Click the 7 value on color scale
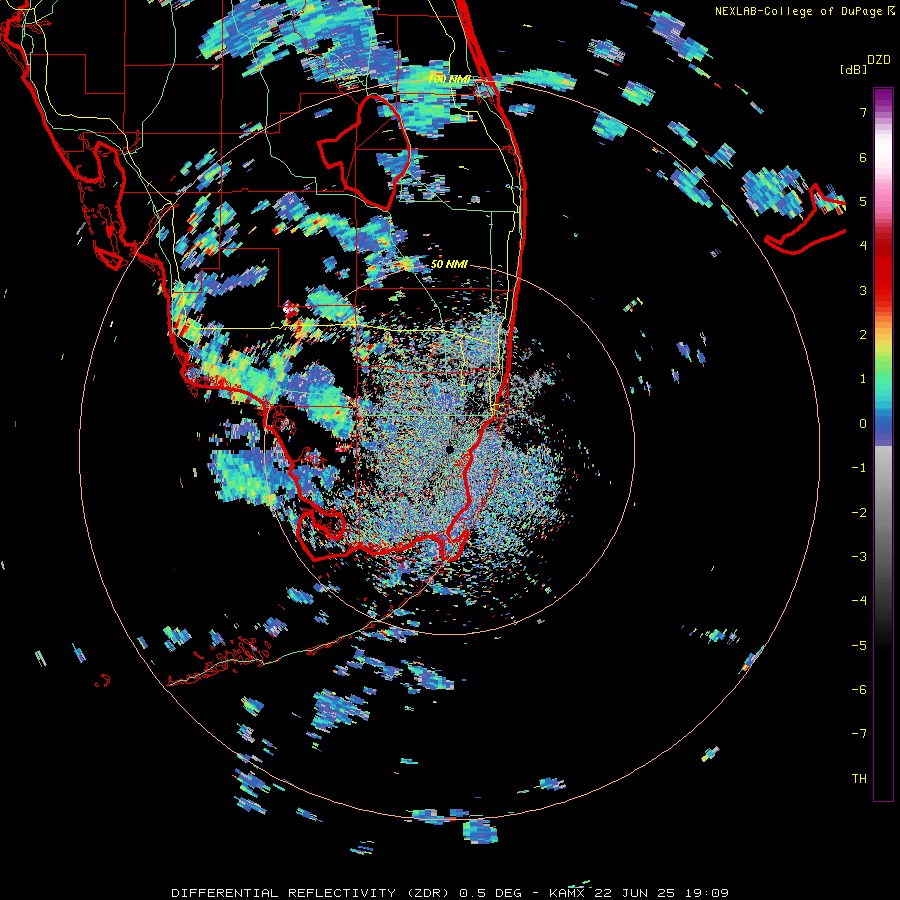Viewport: 900px width, 900px height. (x=863, y=112)
